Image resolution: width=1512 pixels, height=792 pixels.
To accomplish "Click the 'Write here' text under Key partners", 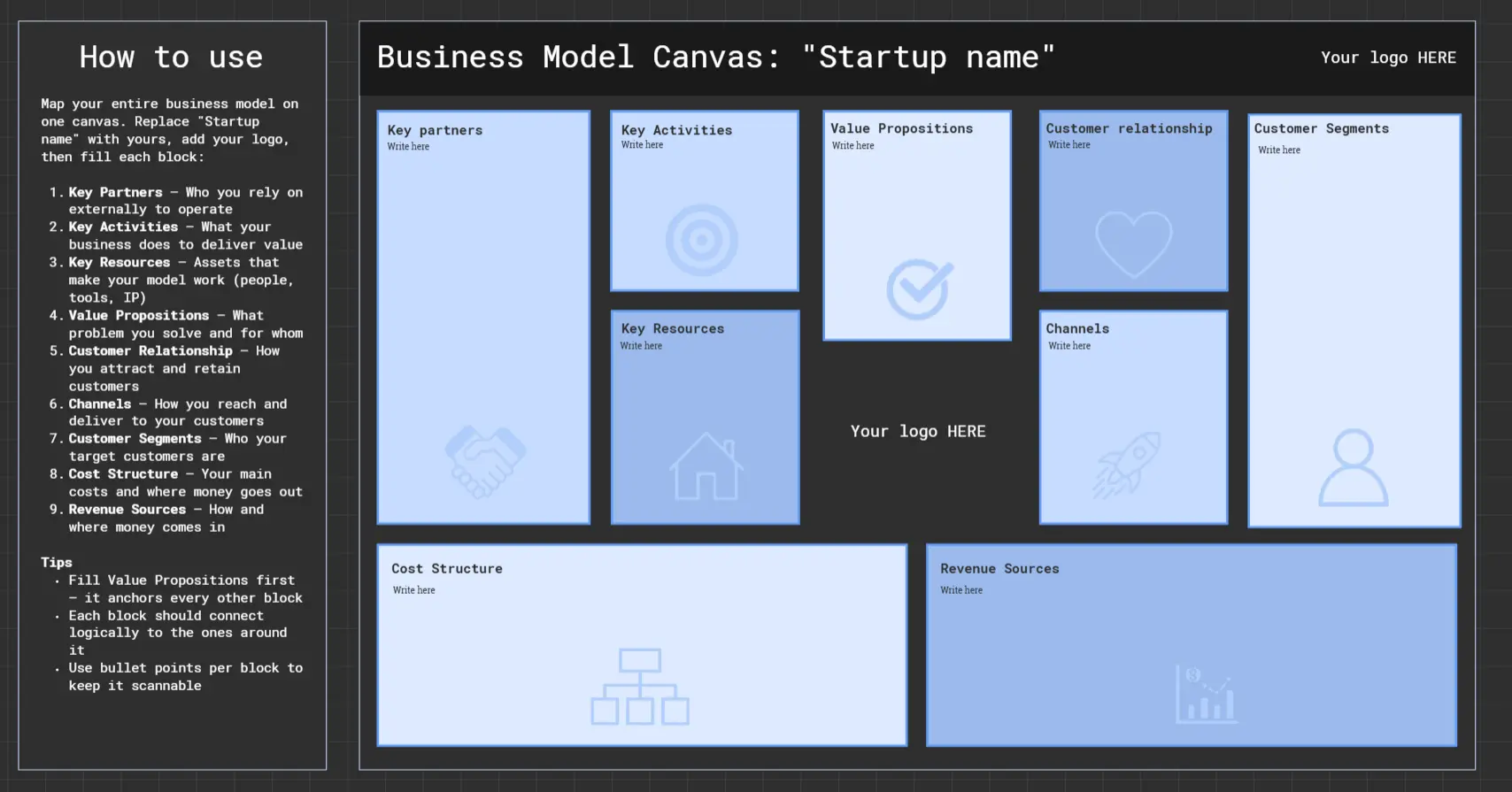I will [408, 147].
